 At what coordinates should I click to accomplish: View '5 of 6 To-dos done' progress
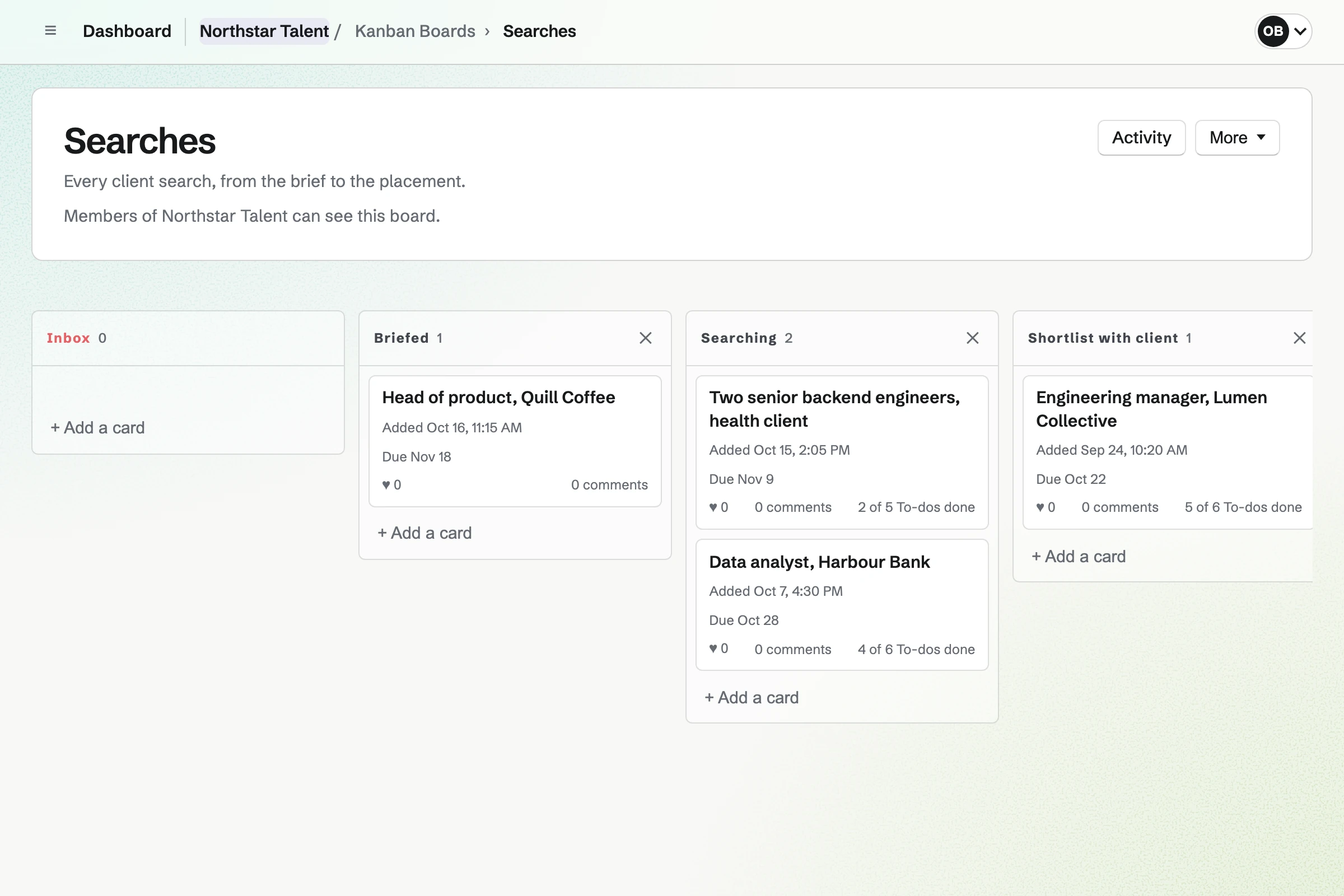[x=1243, y=507]
